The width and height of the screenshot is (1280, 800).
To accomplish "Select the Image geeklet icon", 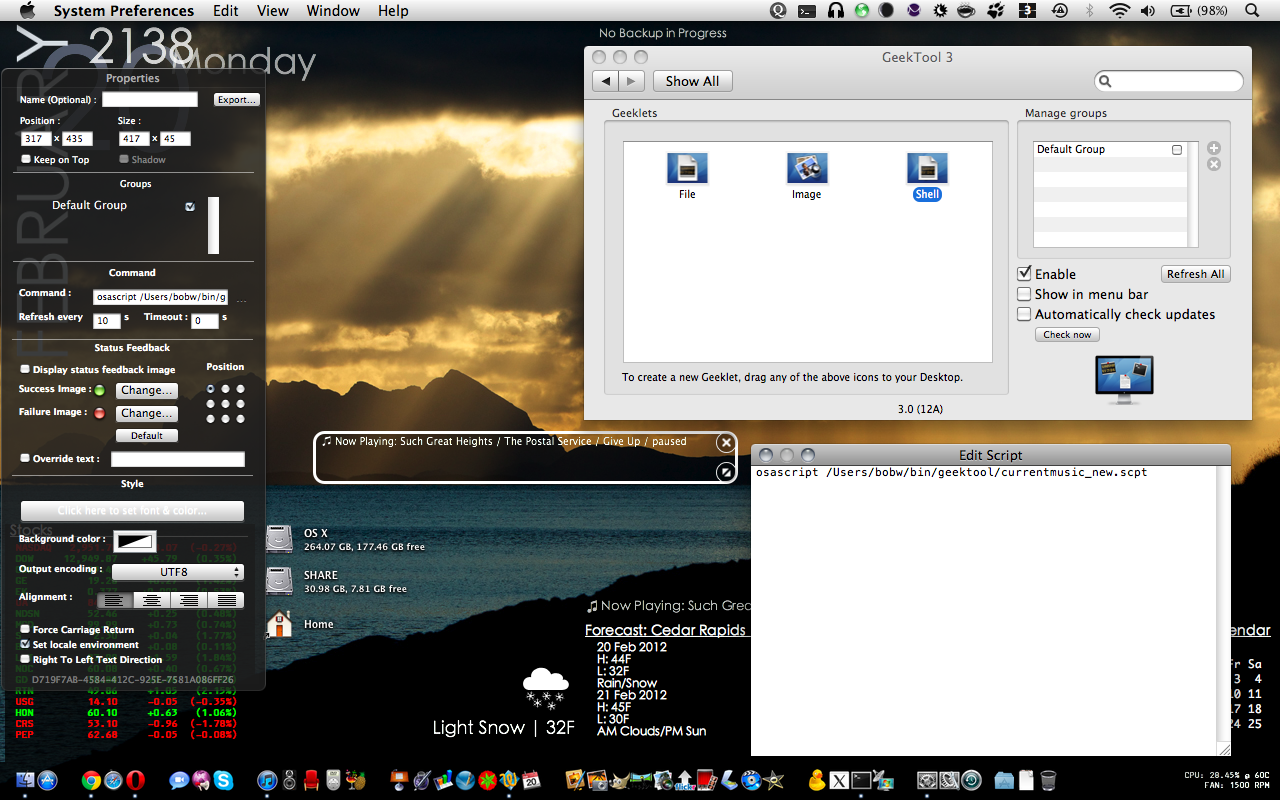I will (x=807, y=168).
